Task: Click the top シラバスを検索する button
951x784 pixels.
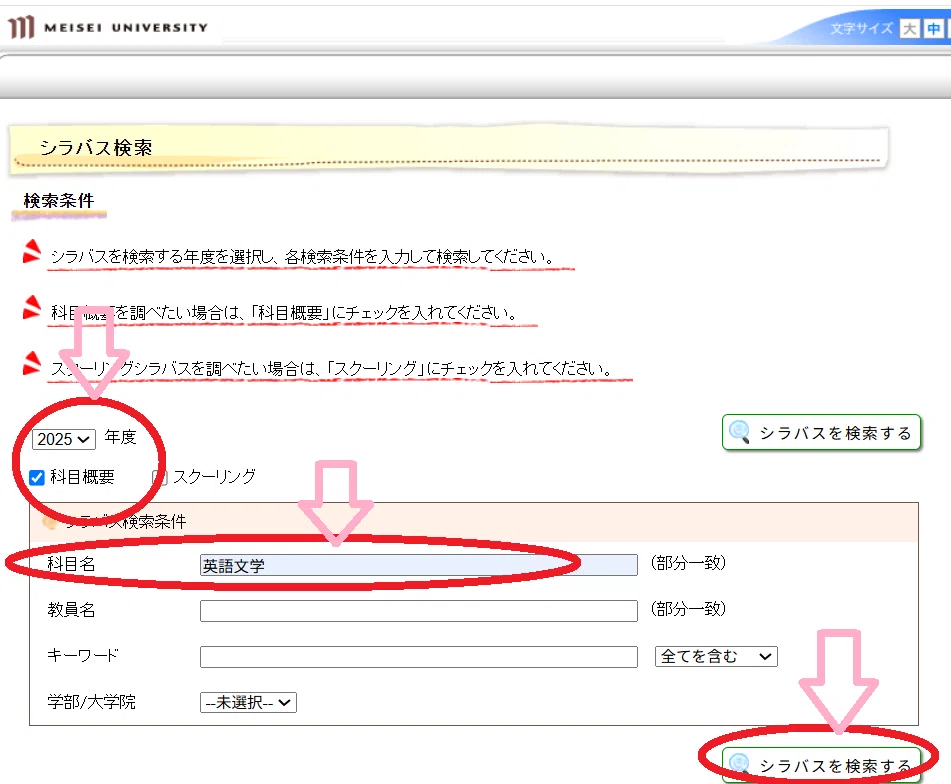Action: (x=822, y=433)
